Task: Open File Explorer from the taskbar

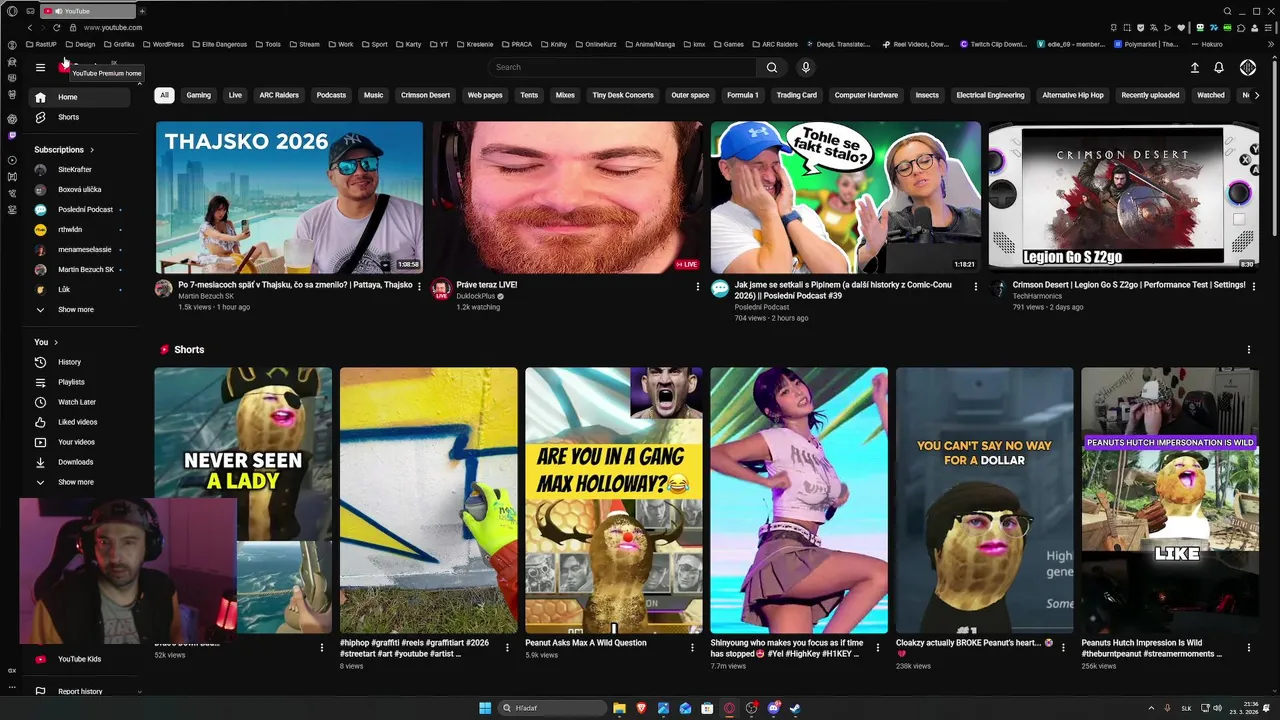Action: pyautogui.click(x=619, y=708)
